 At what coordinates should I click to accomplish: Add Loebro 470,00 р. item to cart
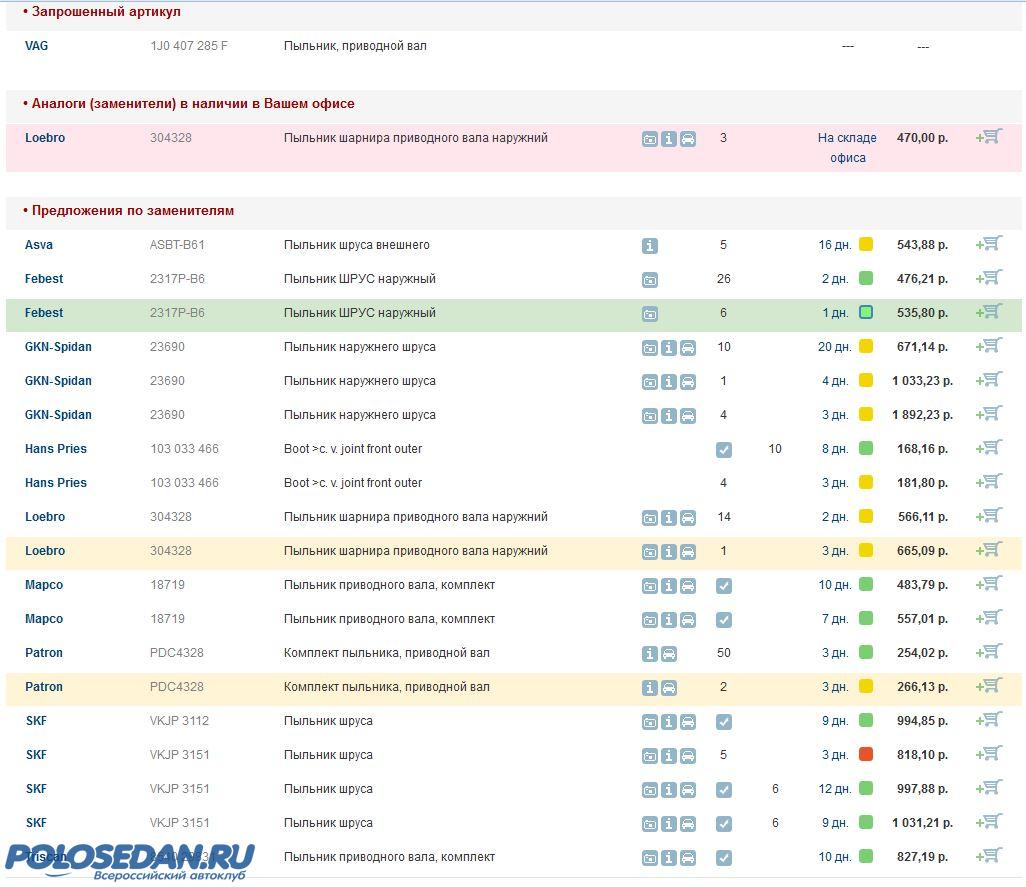click(x=989, y=137)
